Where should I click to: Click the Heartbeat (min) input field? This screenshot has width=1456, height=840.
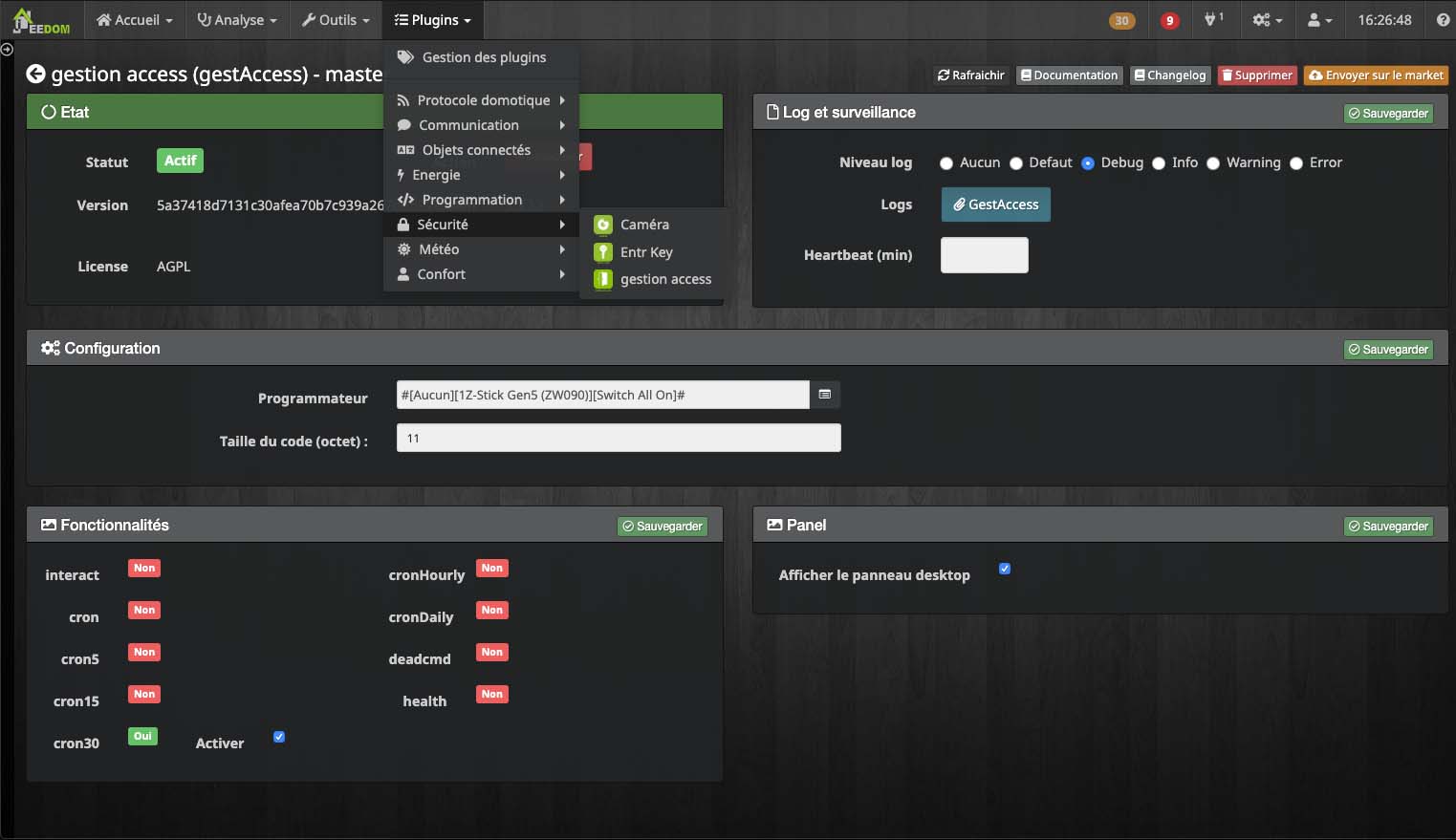click(985, 255)
